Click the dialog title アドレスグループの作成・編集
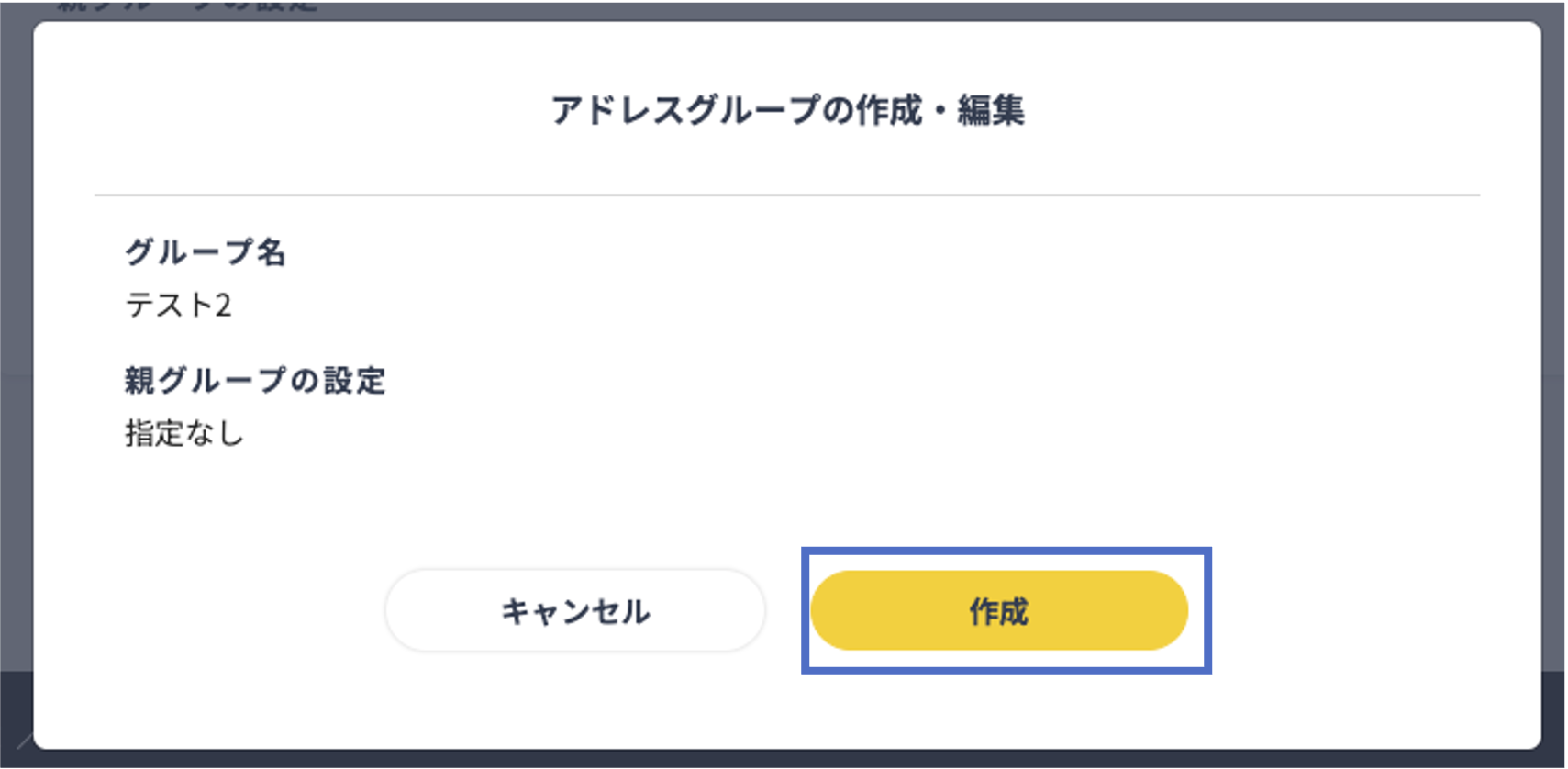Viewport: 1568px width, 769px height. tap(787, 110)
